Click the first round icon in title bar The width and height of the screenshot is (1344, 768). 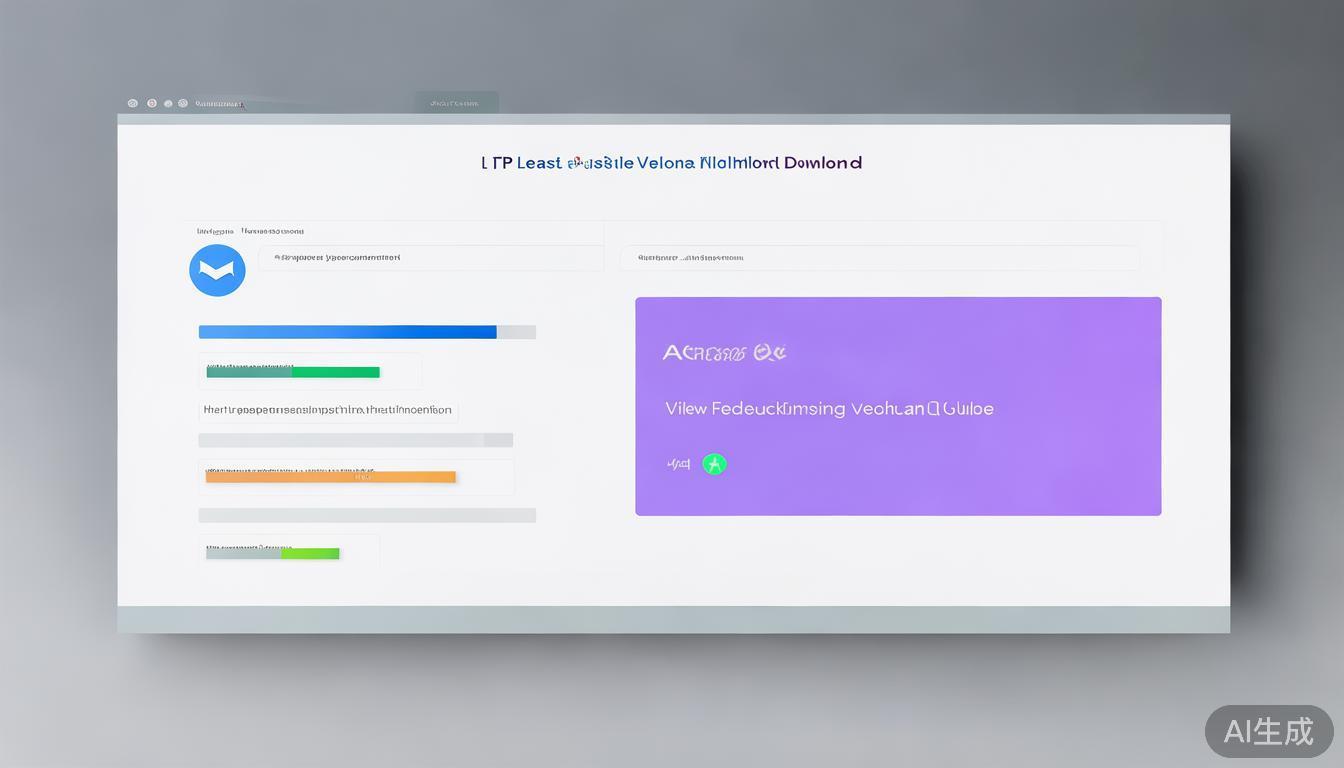coord(133,103)
